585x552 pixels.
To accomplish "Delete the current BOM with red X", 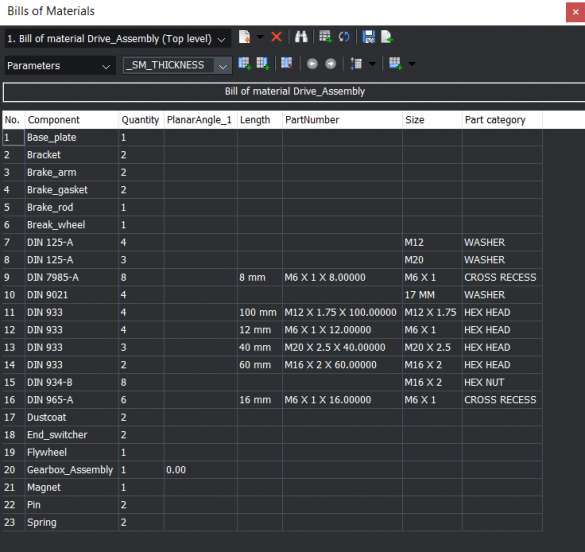I will tap(276, 37).
